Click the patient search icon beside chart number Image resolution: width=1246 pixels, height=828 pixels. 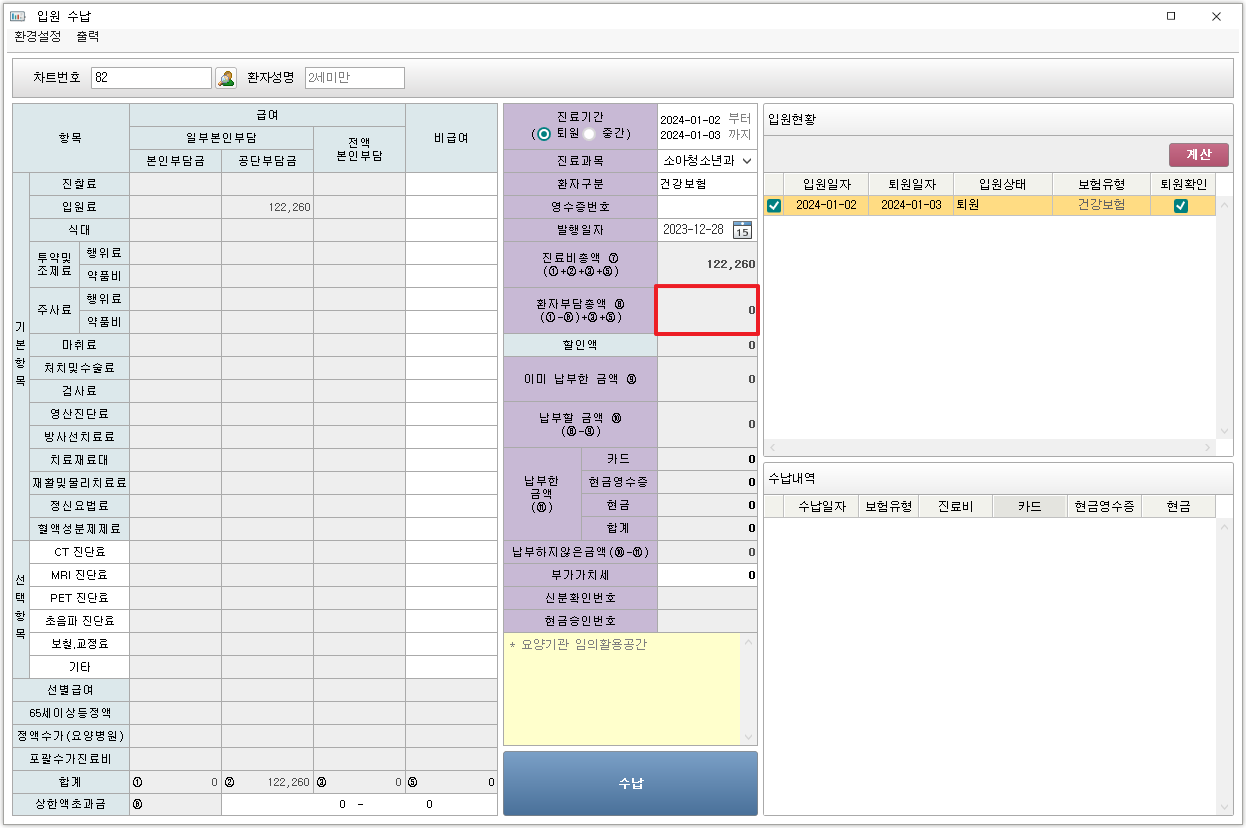click(226, 78)
